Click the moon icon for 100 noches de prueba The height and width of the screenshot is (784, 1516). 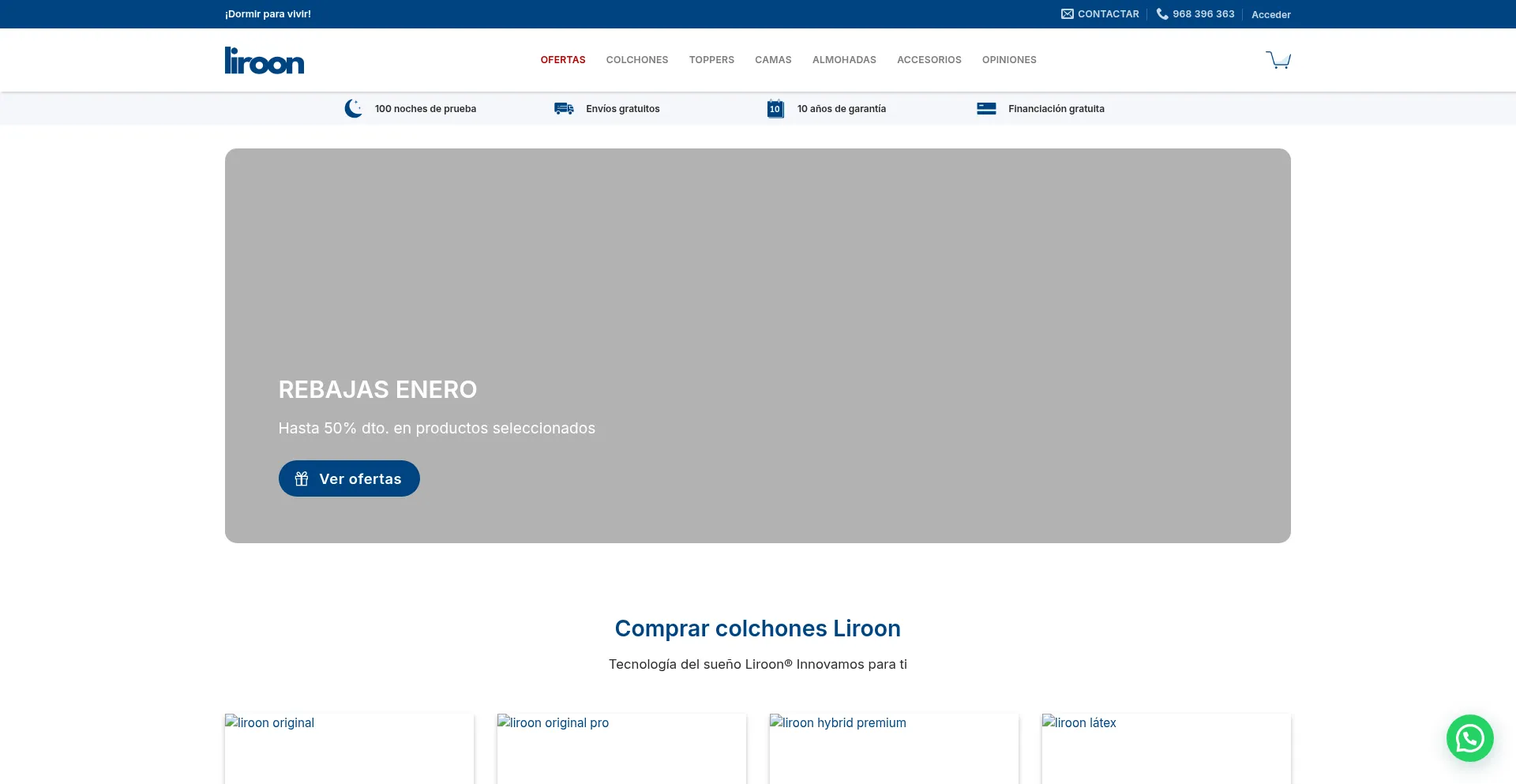(354, 108)
